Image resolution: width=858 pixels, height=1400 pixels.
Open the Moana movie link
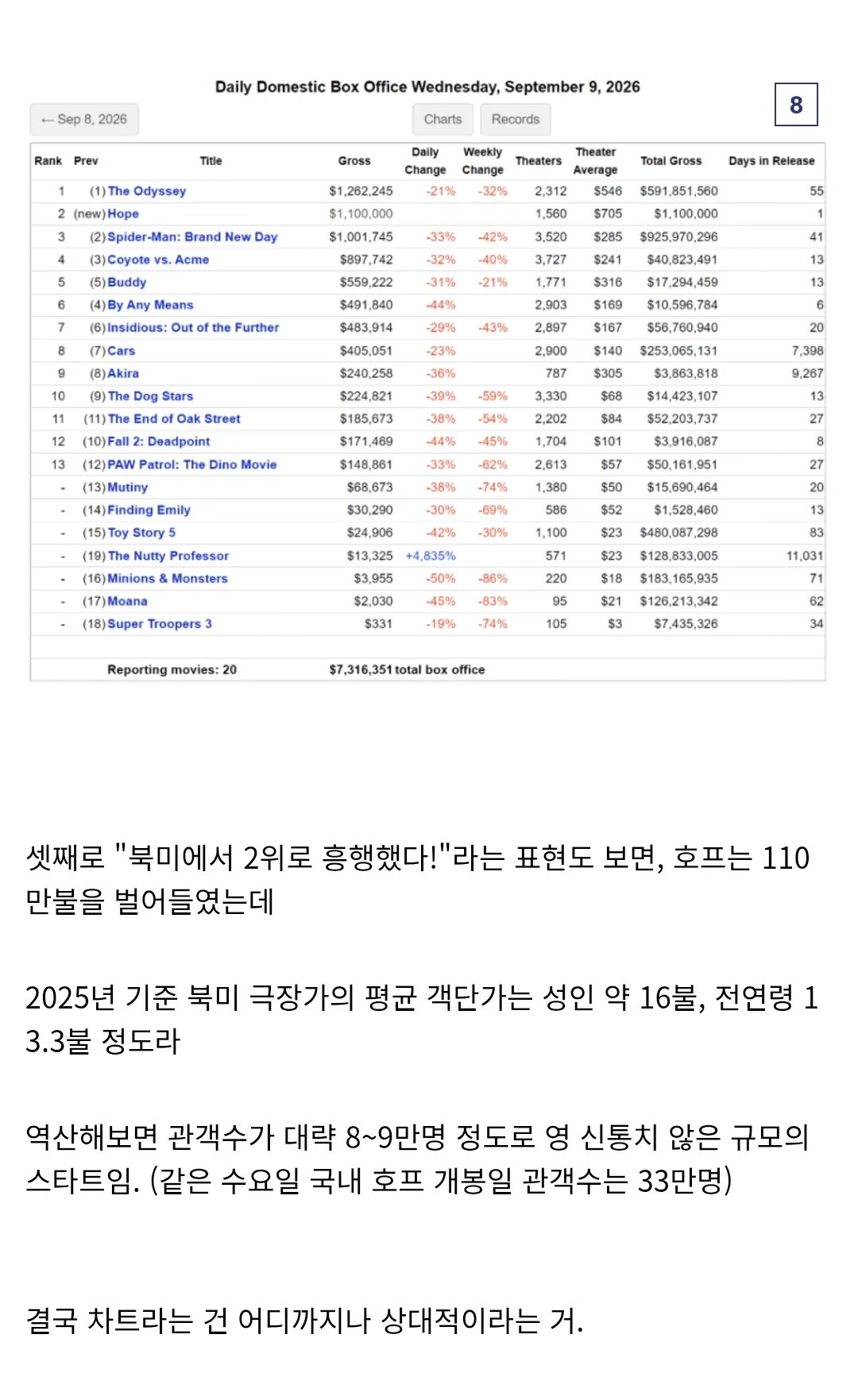(127, 601)
